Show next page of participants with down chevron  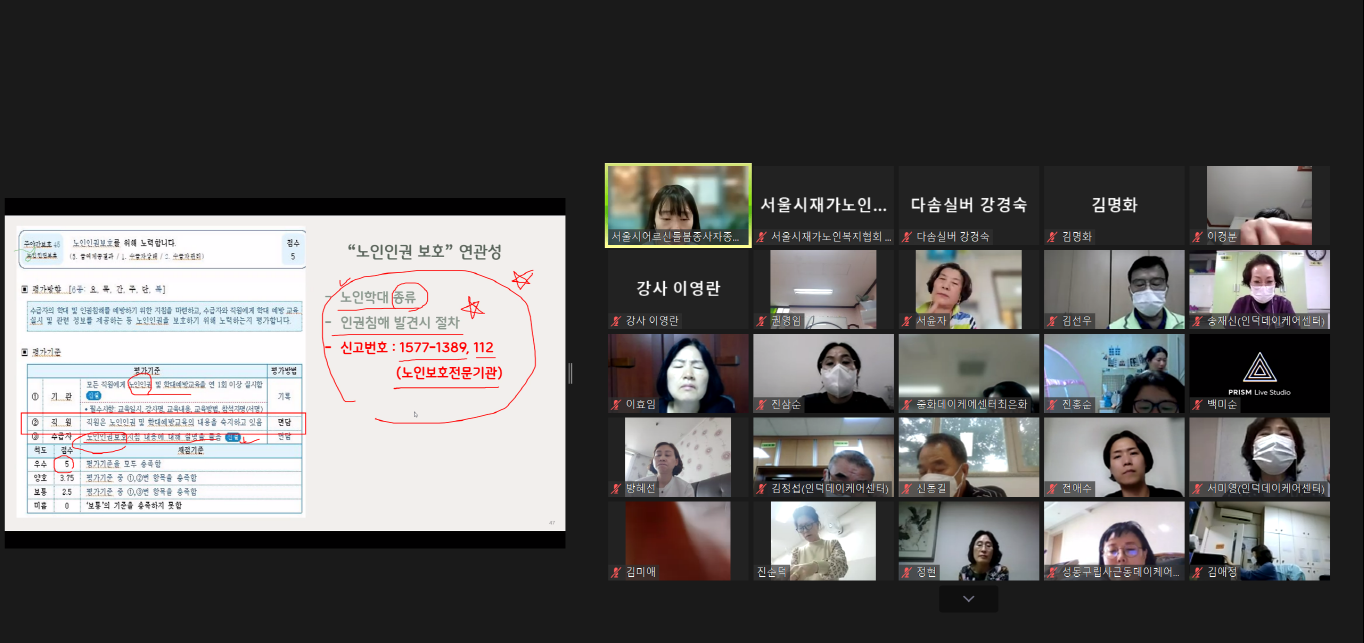(968, 598)
